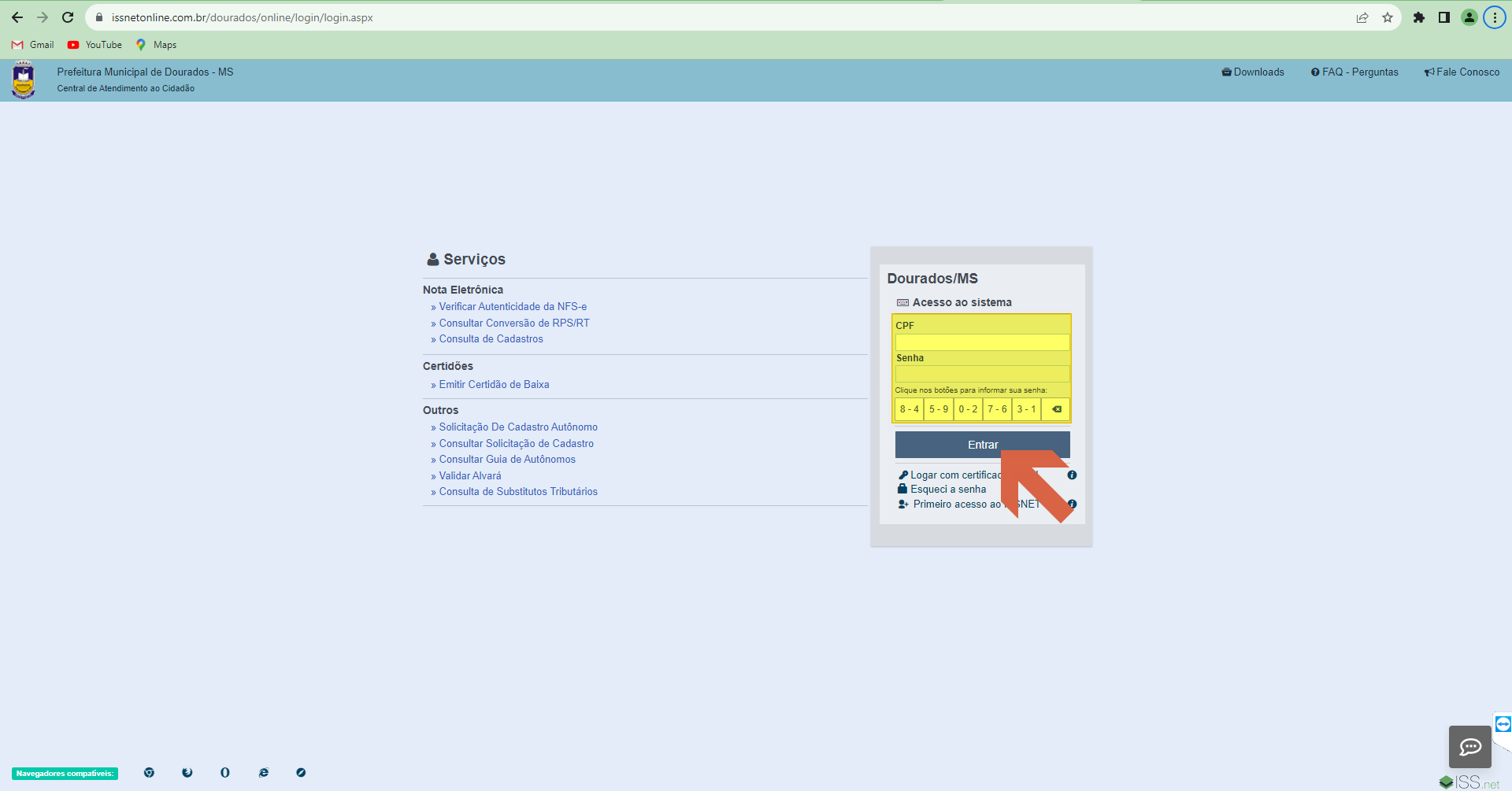Click the 8 - 4 keypad button
This screenshot has height=791, width=1512.
910,409
